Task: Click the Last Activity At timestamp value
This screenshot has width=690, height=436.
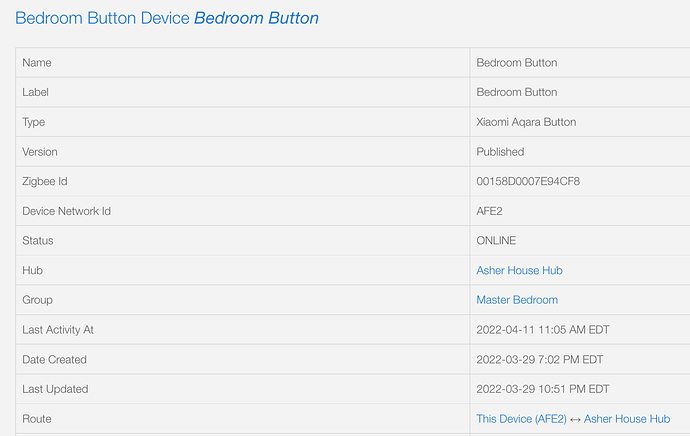Action: 543,330
